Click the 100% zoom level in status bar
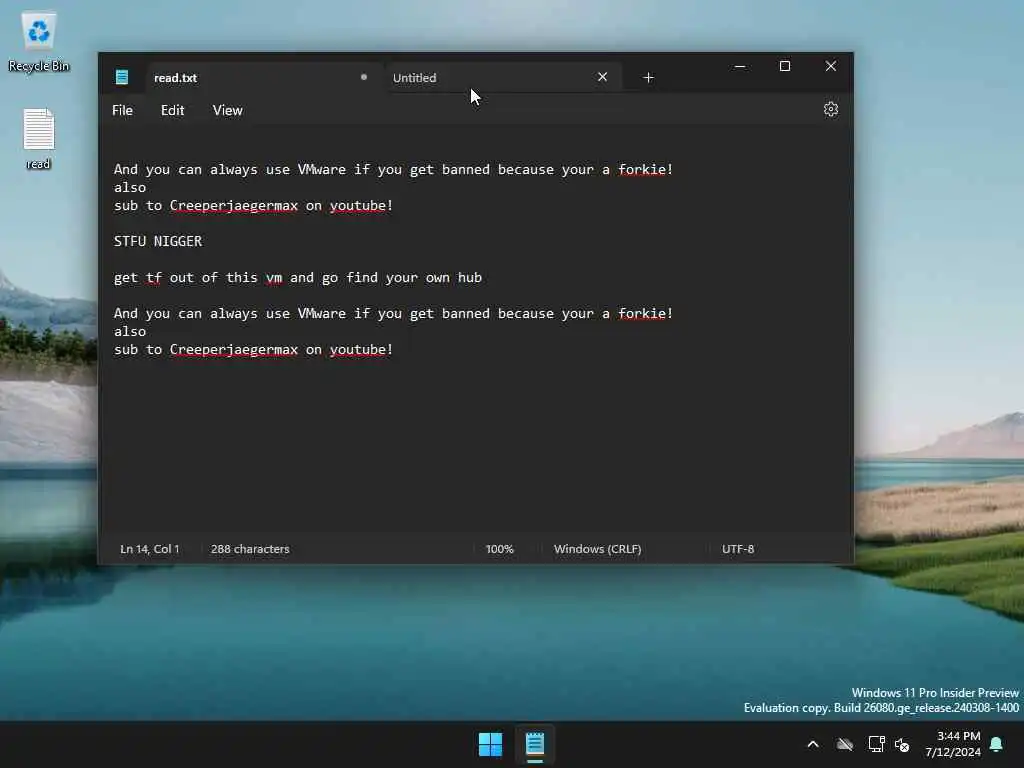 point(500,549)
